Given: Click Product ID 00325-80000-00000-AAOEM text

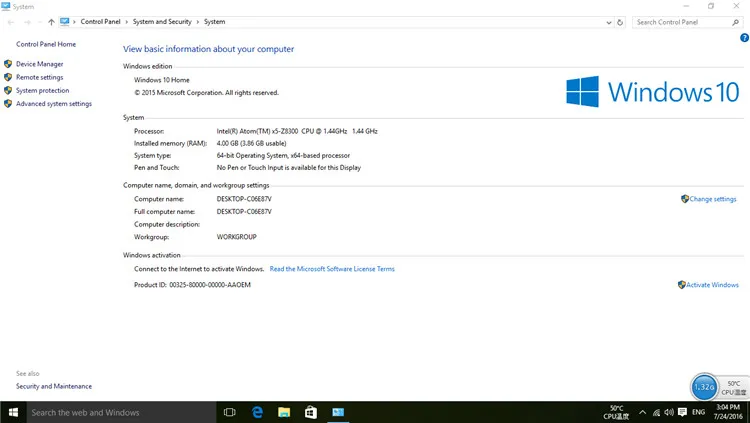Looking at the screenshot, I should (x=192, y=285).
